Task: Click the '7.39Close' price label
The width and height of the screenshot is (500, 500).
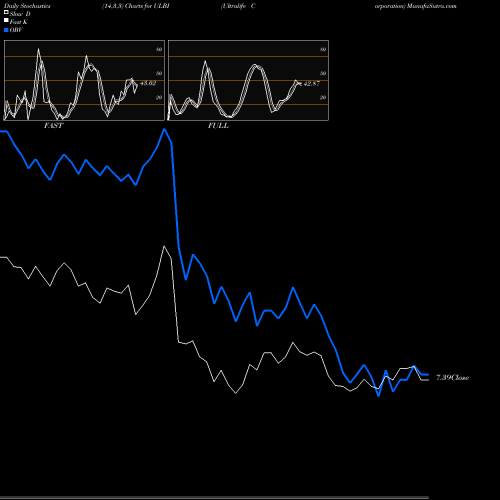Action: [453, 378]
